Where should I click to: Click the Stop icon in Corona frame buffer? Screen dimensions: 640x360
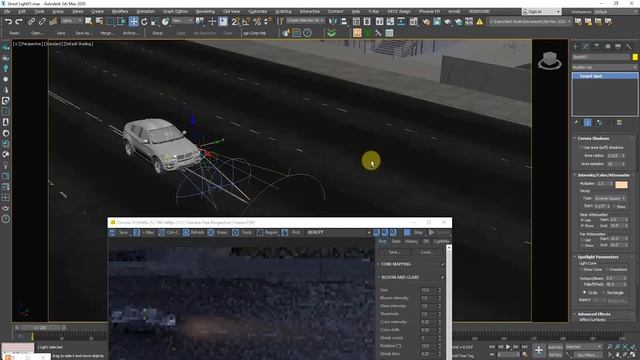point(407,232)
